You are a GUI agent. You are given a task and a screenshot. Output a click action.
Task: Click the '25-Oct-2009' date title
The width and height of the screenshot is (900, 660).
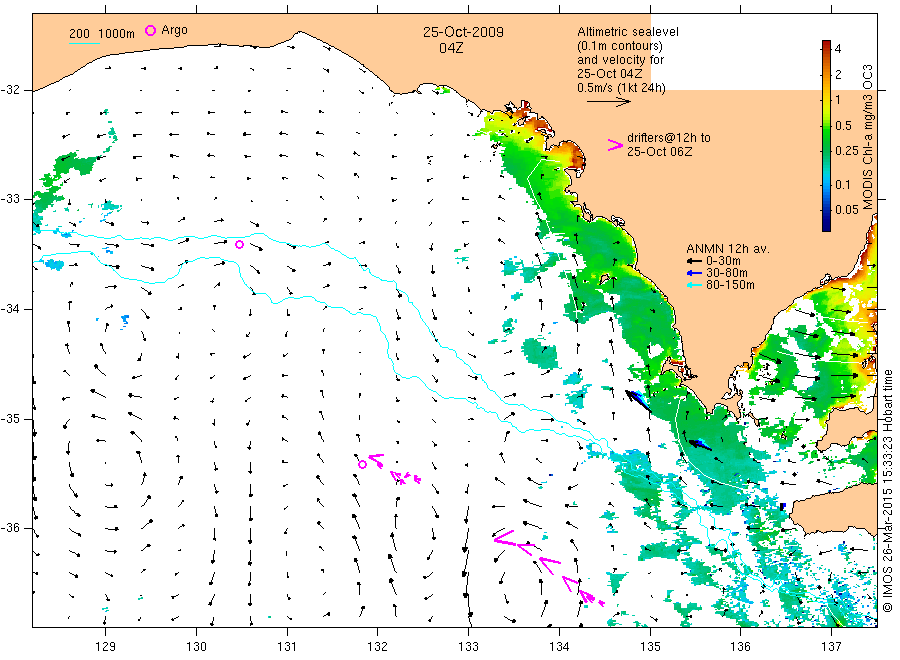(x=463, y=32)
